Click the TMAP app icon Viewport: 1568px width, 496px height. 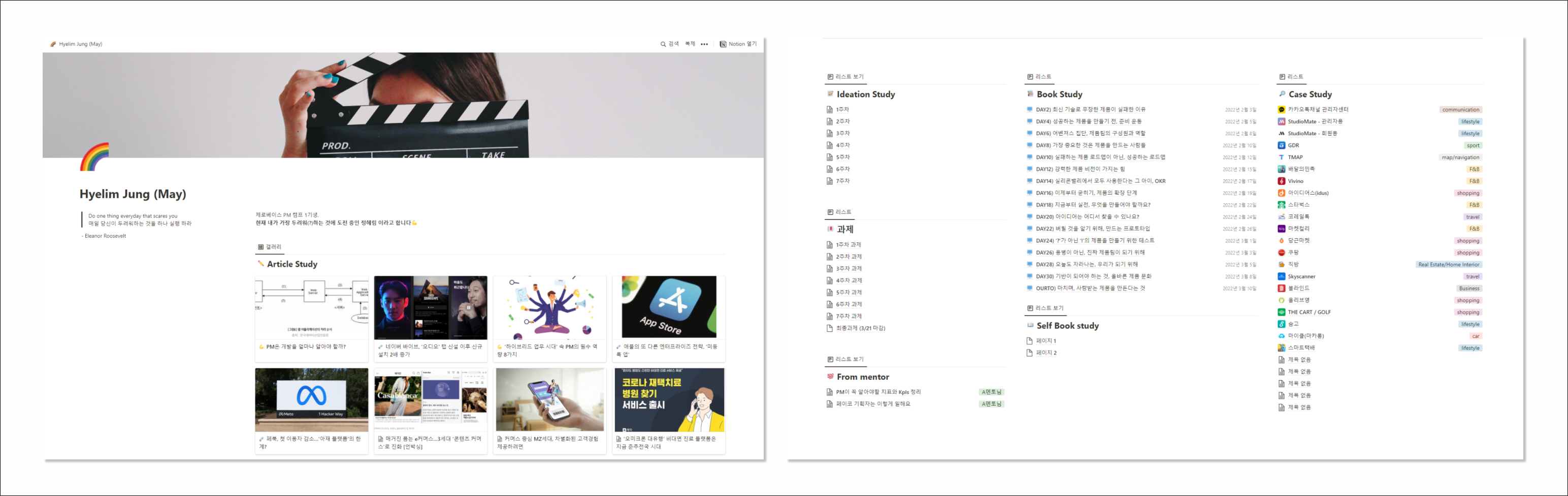[1281, 157]
